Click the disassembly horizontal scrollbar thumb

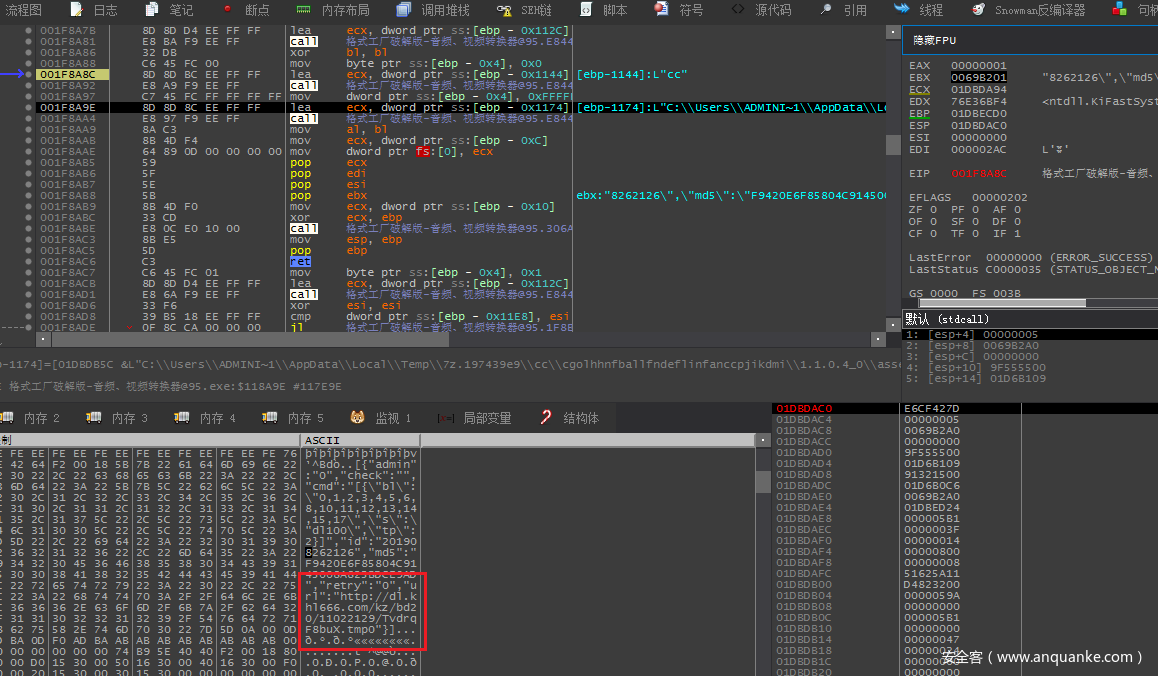[250, 339]
